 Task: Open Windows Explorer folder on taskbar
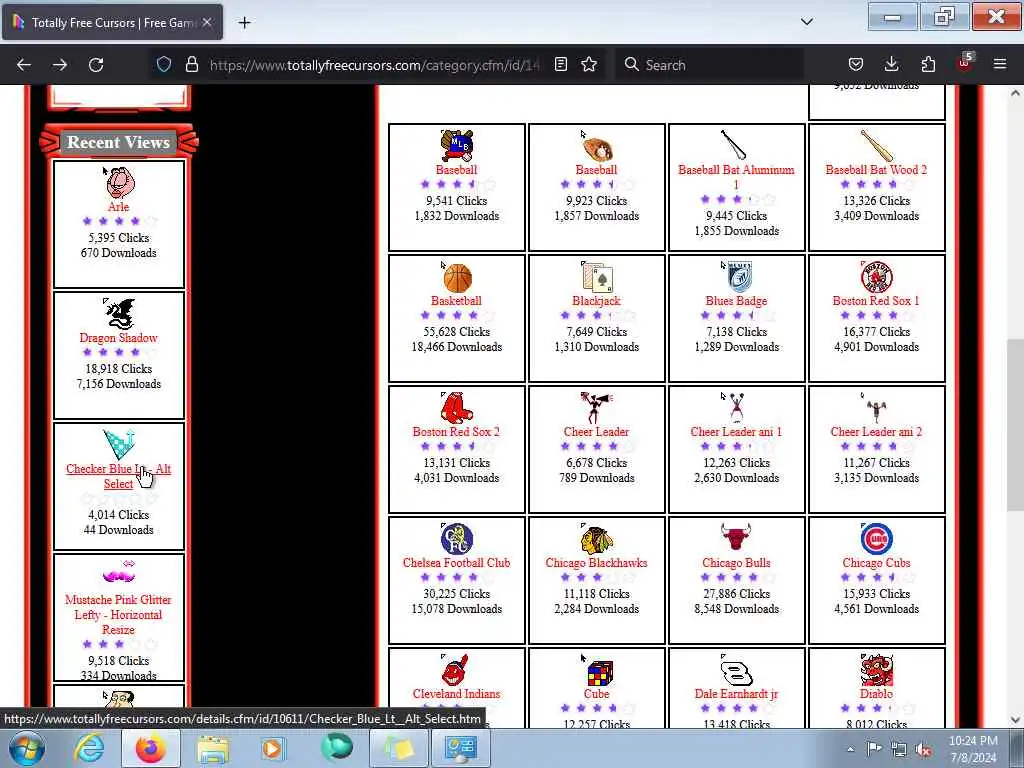(213, 748)
